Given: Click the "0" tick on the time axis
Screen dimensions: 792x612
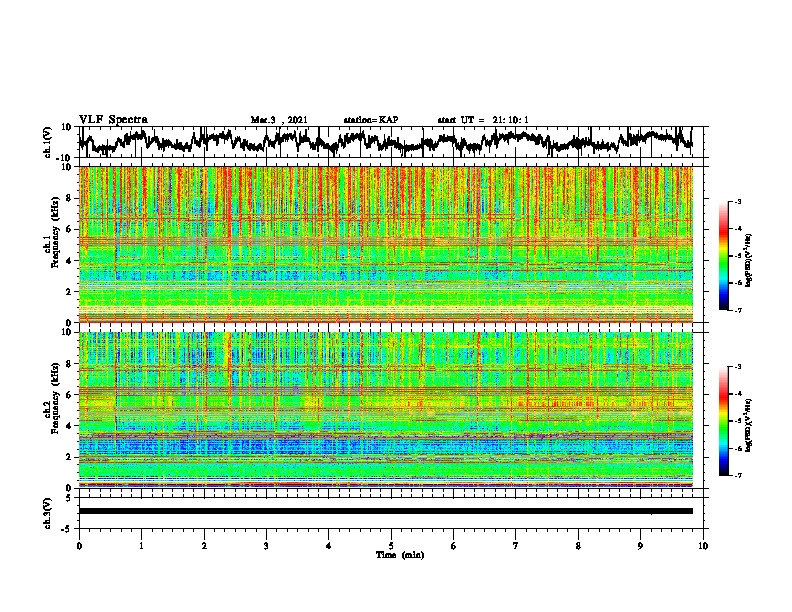Looking at the screenshot, I should point(79,546).
